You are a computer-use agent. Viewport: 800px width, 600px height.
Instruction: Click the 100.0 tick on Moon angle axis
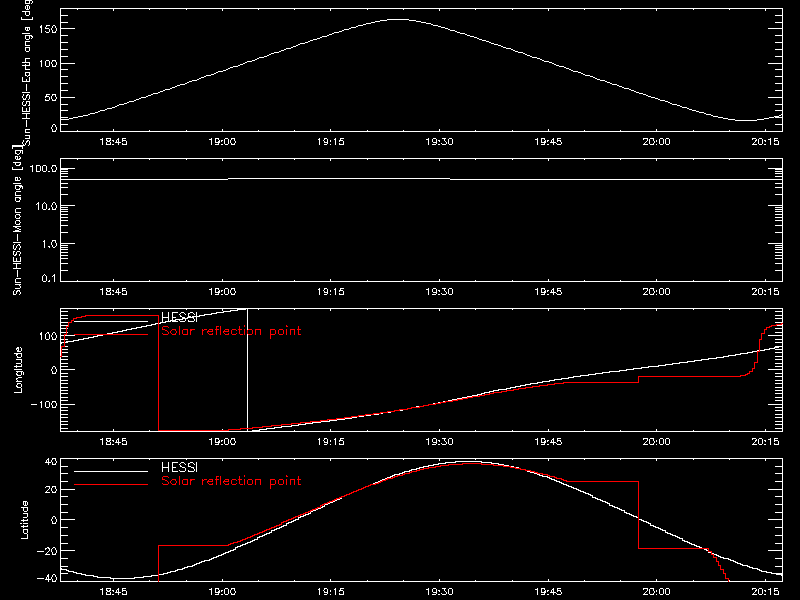coord(44,169)
